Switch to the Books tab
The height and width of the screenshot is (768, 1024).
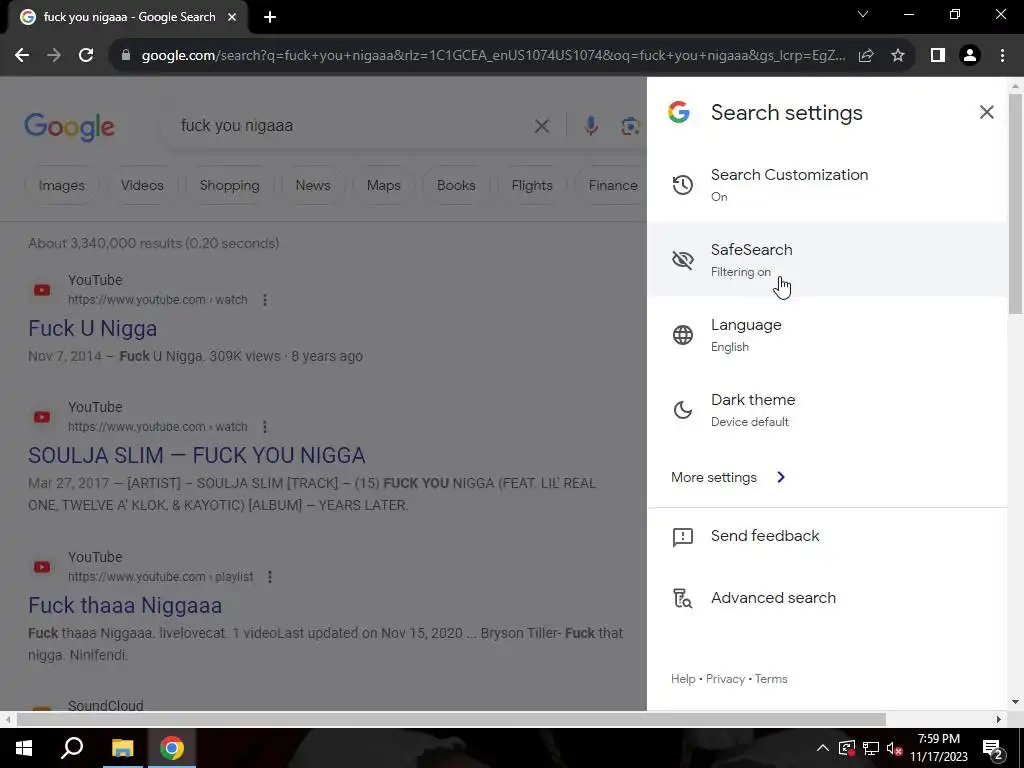click(x=456, y=185)
